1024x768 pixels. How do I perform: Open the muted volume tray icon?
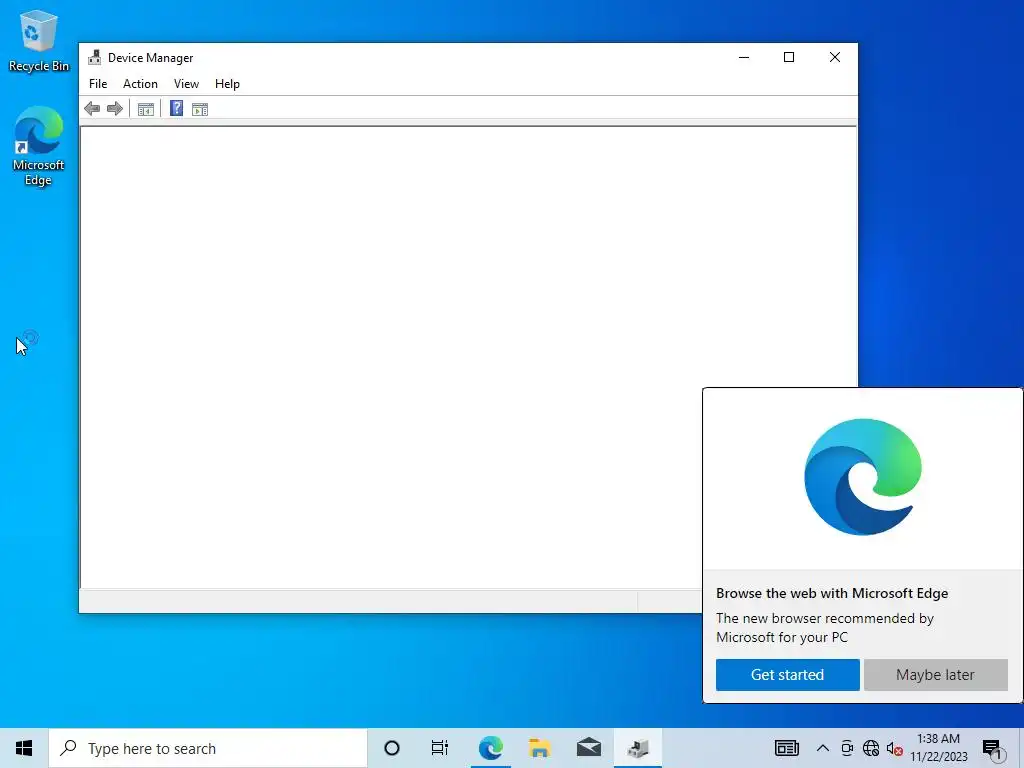[x=895, y=749]
